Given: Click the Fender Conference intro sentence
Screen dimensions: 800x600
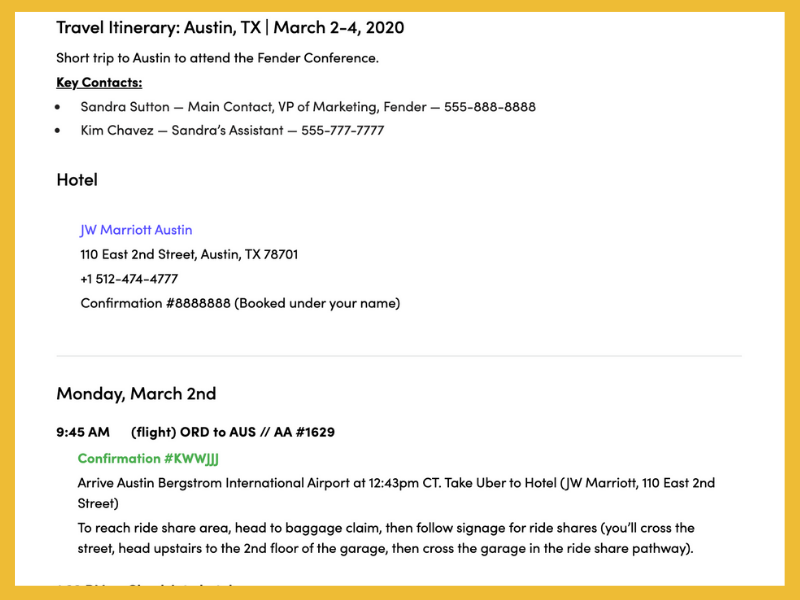Looking at the screenshot, I should click(x=217, y=58).
